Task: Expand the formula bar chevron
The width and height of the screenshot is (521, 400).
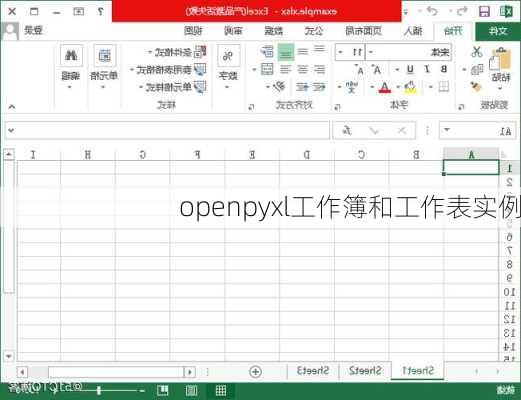Action: point(11,130)
